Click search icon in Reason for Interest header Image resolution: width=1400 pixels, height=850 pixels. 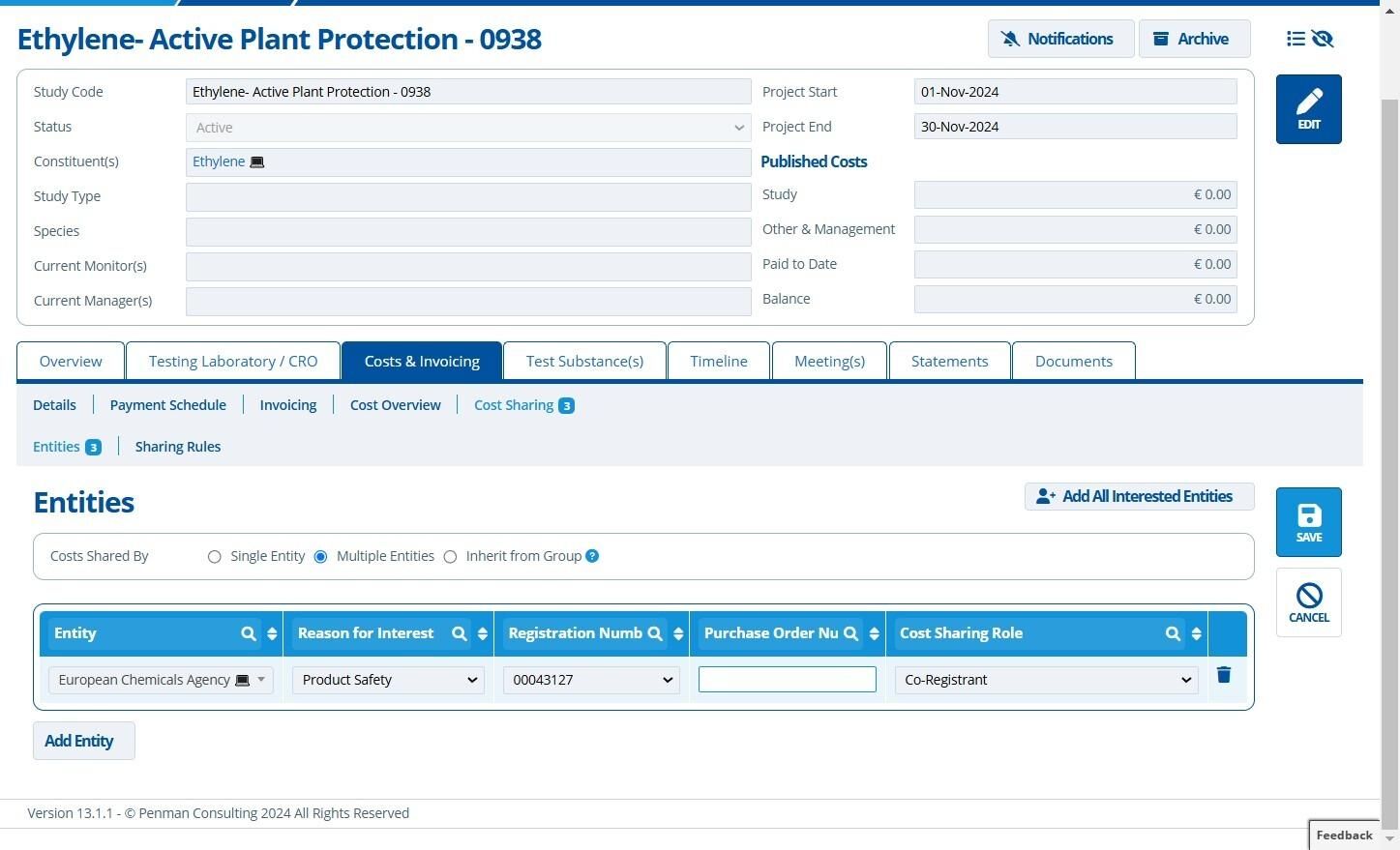click(460, 633)
